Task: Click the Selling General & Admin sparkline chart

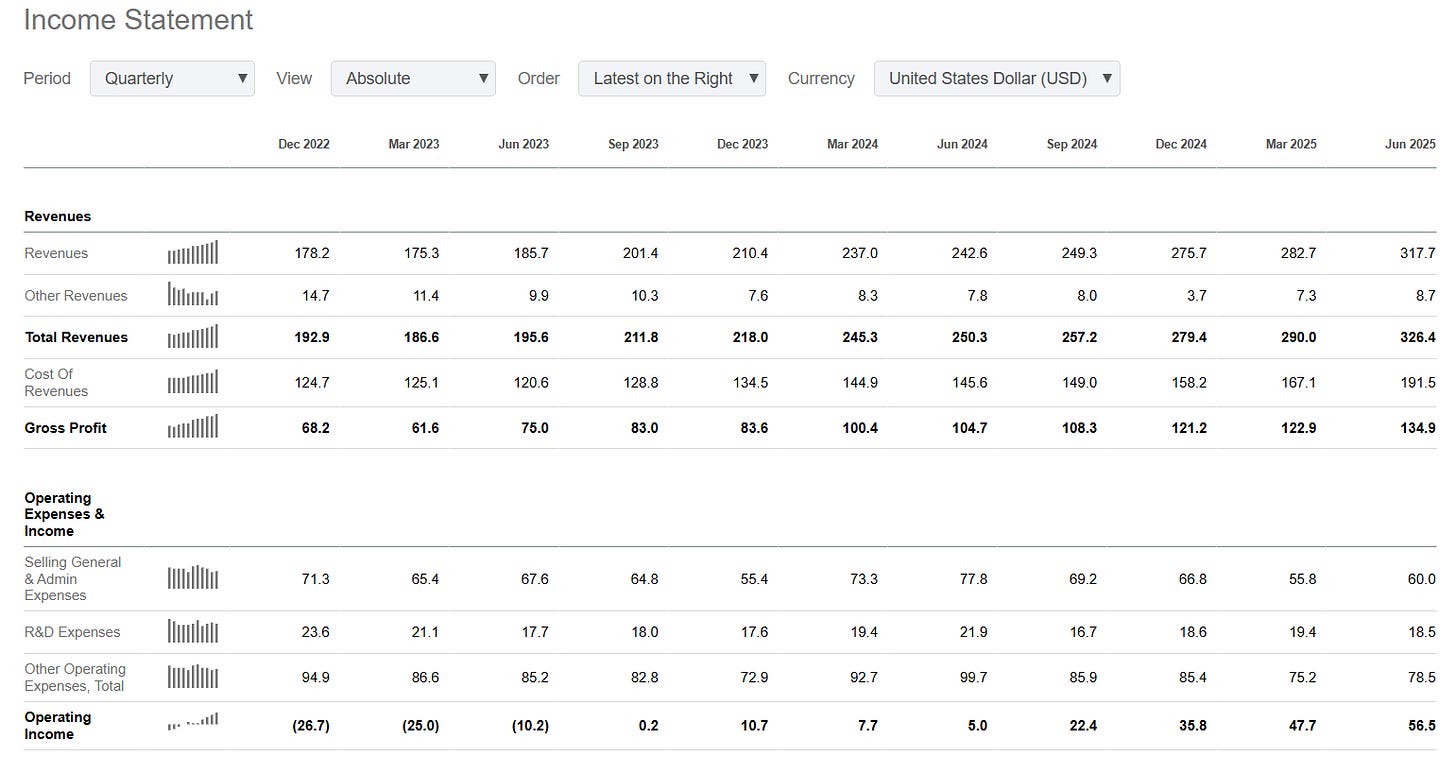Action: tap(193, 578)
